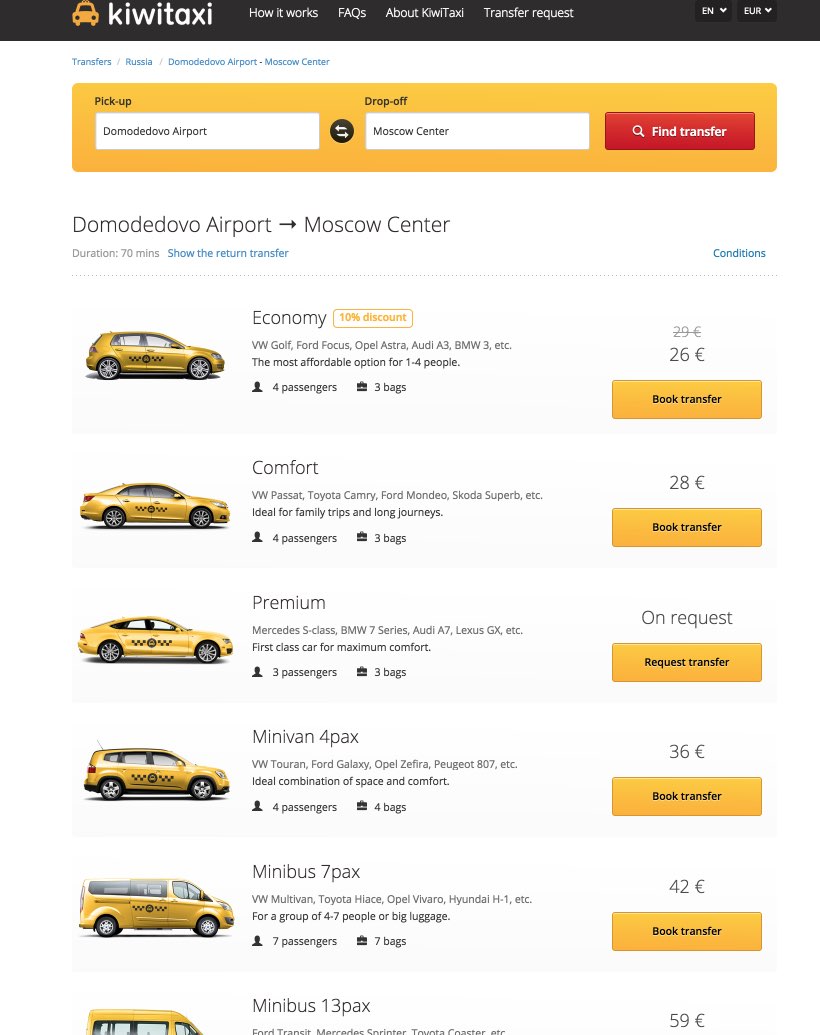Click the Comfort yellow taxi image
820x1035 pixels.
pyautogui.click(x=155, y=505)
